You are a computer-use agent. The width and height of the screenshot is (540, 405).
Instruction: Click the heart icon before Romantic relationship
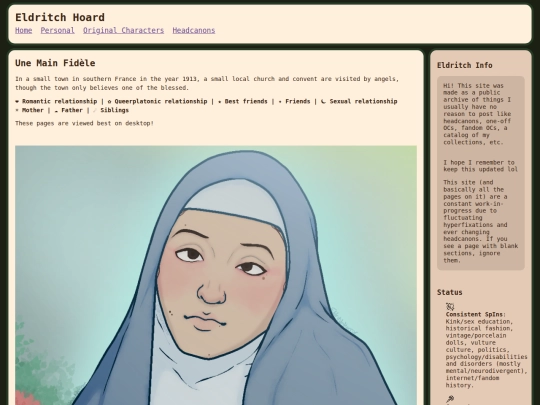click(17, 102)
